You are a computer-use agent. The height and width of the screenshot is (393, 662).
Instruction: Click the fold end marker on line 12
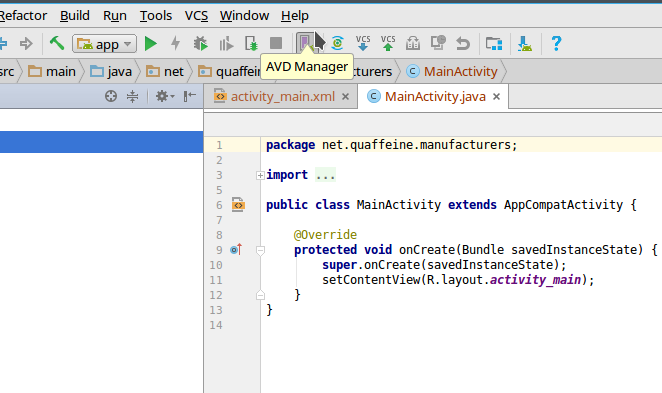[x=260, y=295]
